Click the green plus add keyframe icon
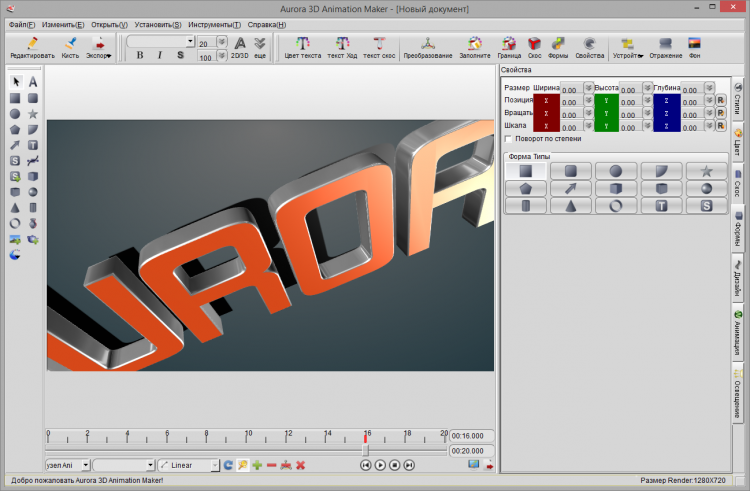This screenshot has height=491, width=750. tap(257, 465)
